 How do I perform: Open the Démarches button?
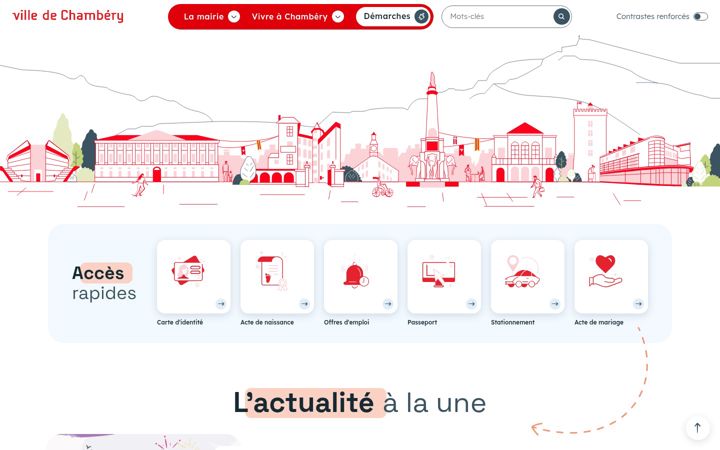(393, 17)
